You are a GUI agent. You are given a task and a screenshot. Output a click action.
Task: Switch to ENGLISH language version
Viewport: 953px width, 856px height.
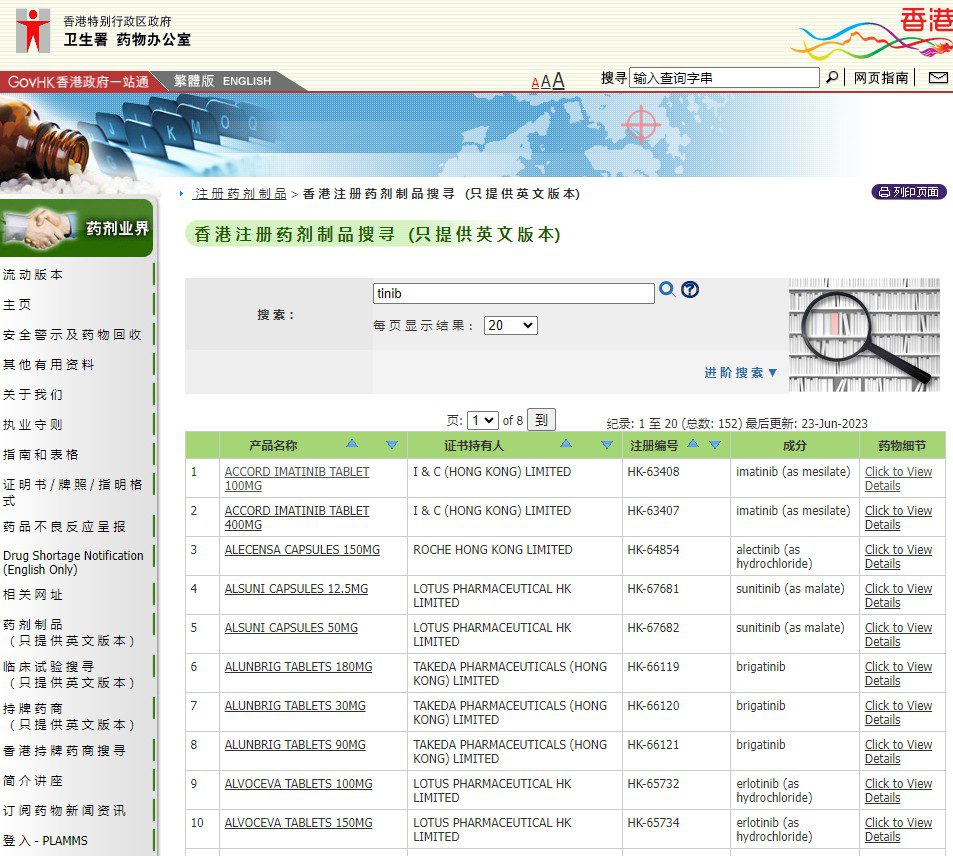pyautogui.click(x=247, y=81)
